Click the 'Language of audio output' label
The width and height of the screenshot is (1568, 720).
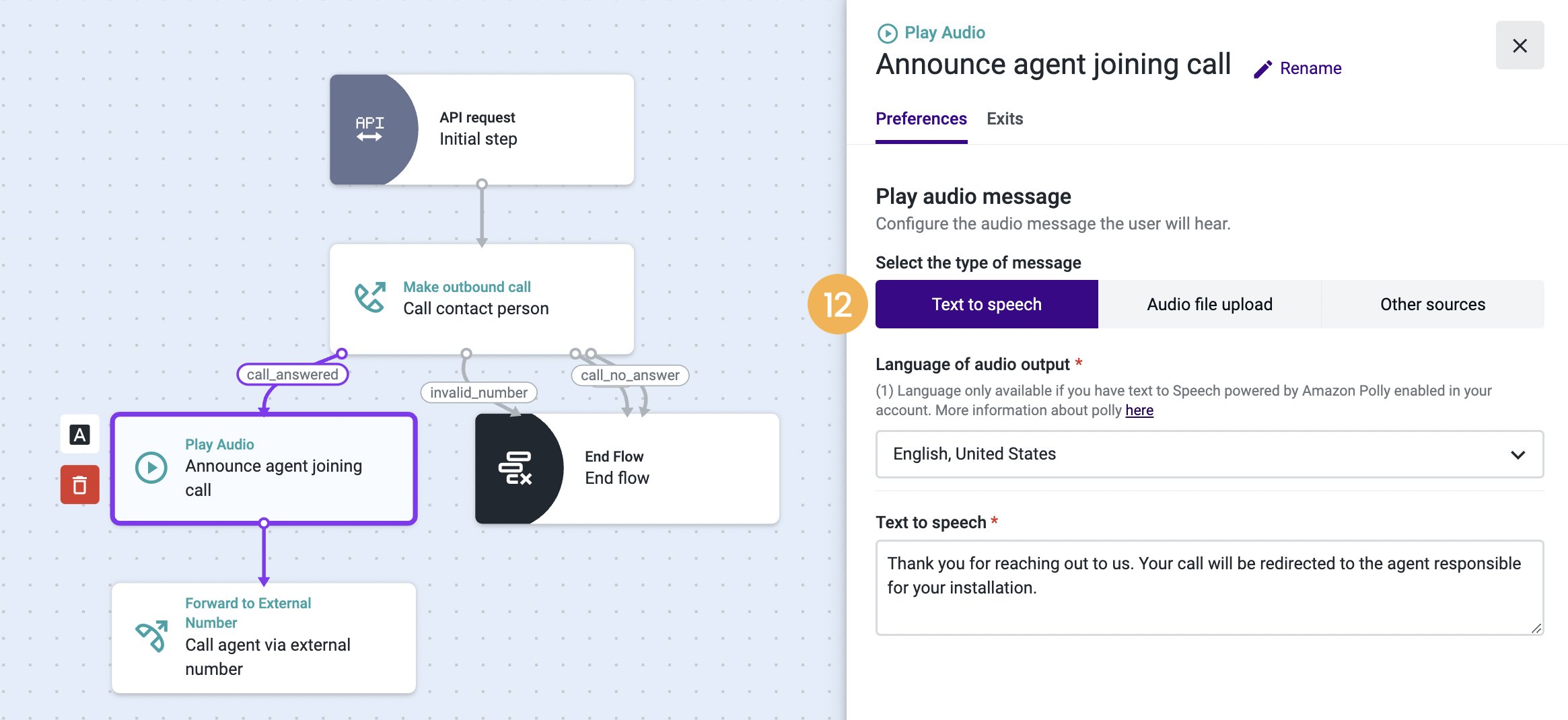[972, 364]
